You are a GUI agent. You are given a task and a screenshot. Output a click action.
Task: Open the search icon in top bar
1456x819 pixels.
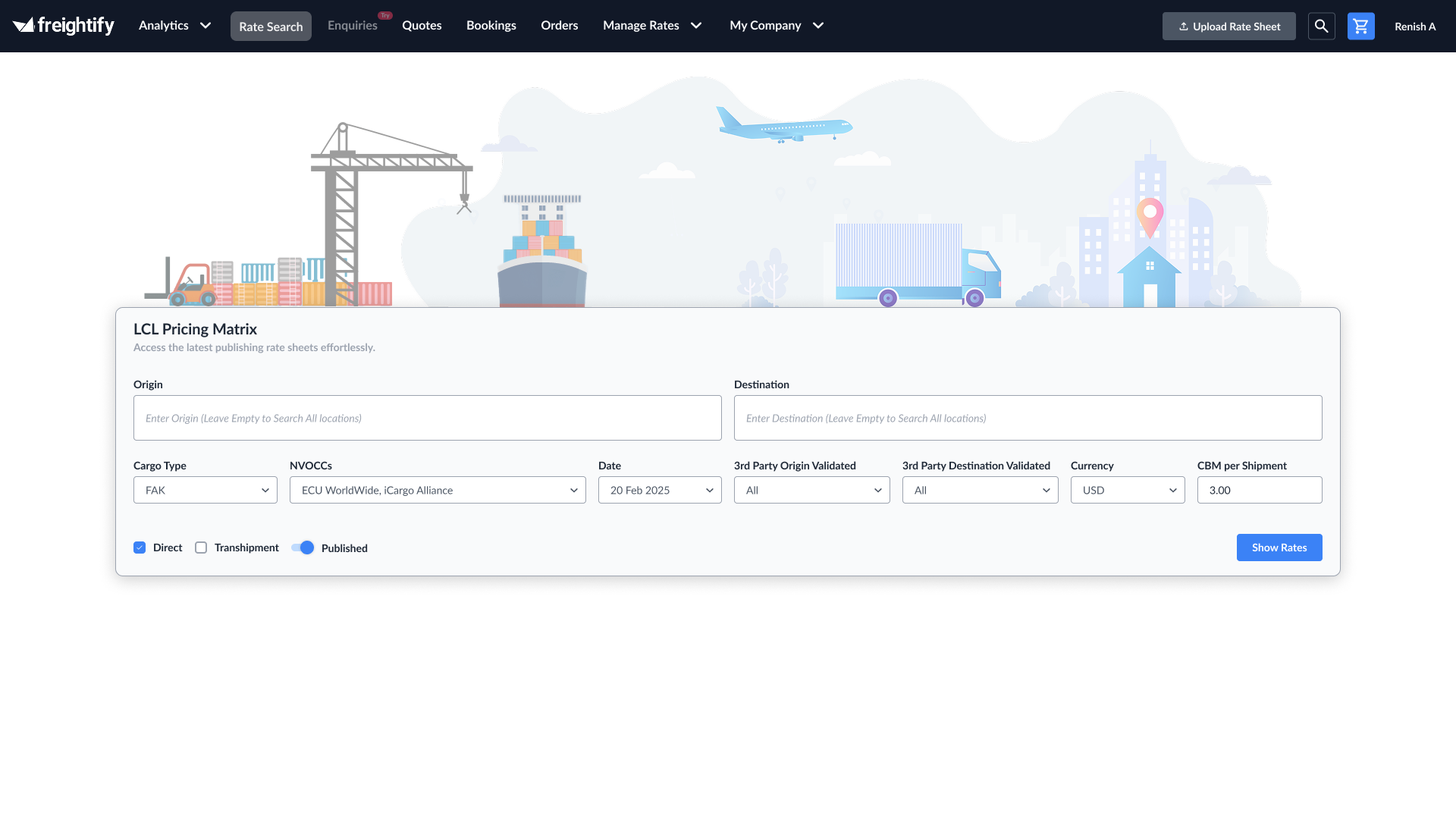1321,25
